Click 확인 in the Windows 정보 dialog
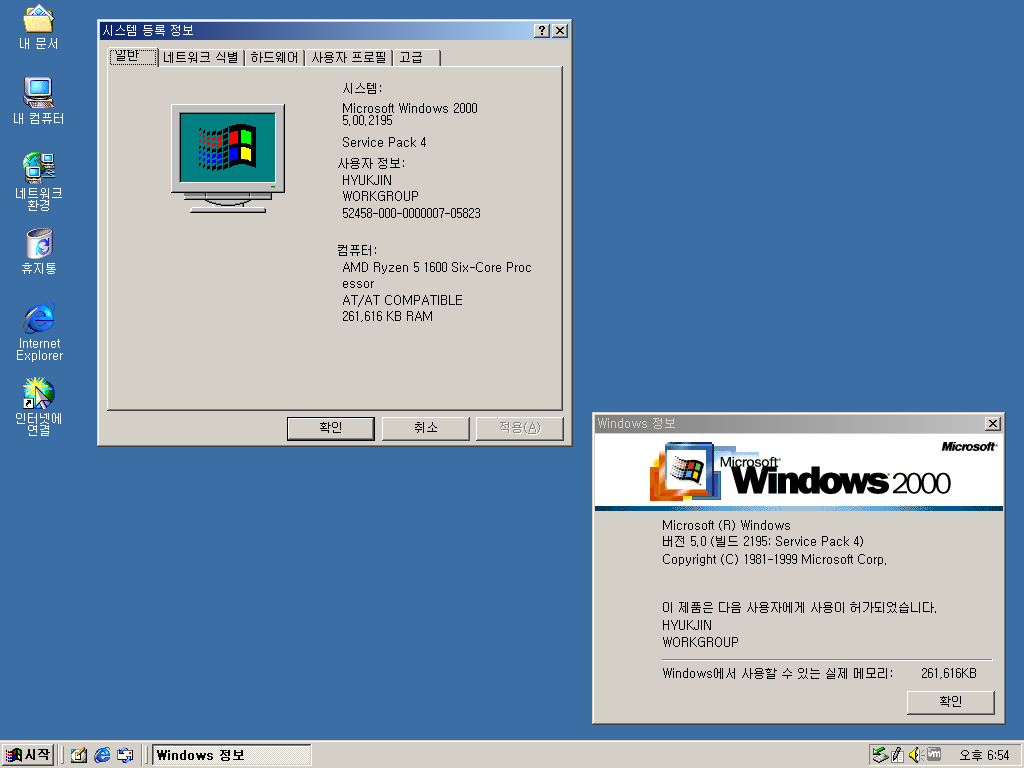Viewport: 1024px width, 768px height. 950,702
